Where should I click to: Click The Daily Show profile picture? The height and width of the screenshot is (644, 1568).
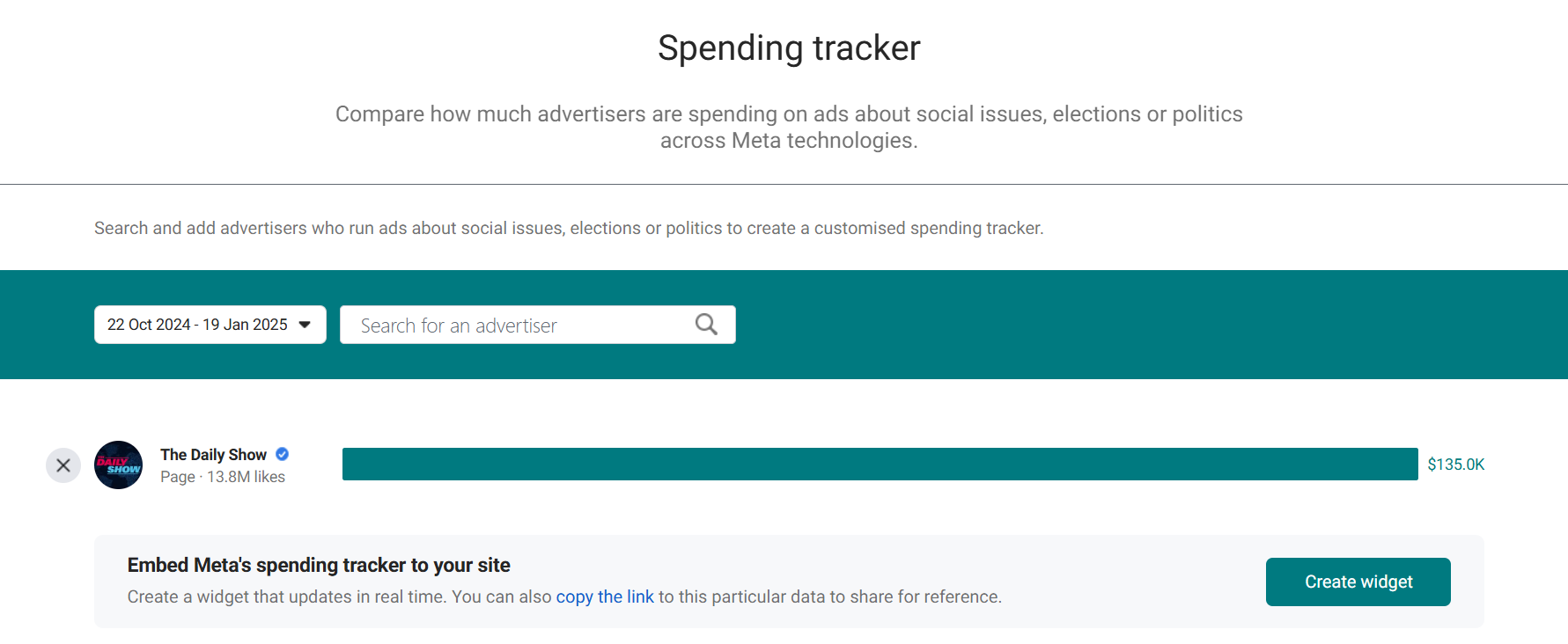118,465
